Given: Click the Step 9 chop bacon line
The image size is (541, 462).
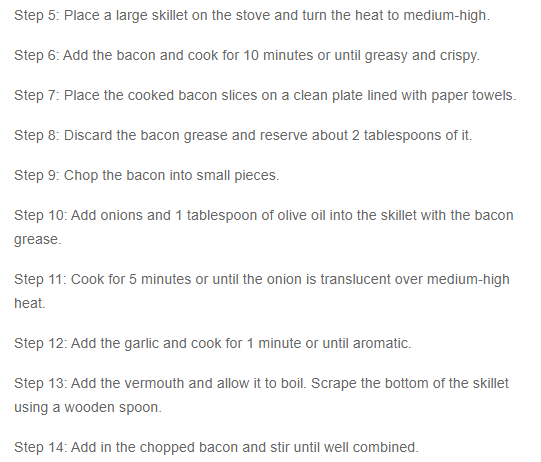Looking at the screenshot, I should point(147,176).
